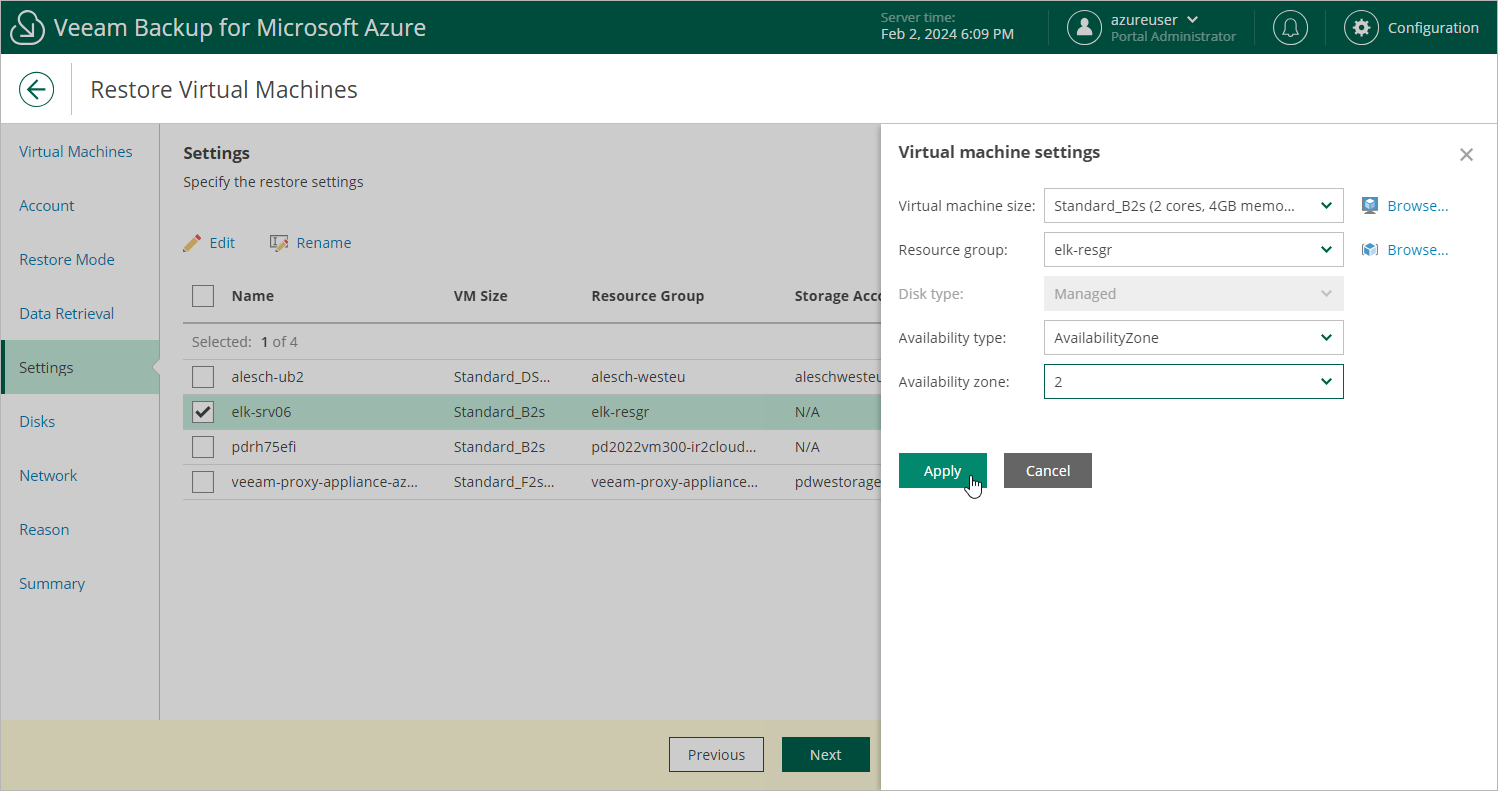Click the Edit pencil icon
This screenshot has height=791, width=1498.
(x=192, y=243)
